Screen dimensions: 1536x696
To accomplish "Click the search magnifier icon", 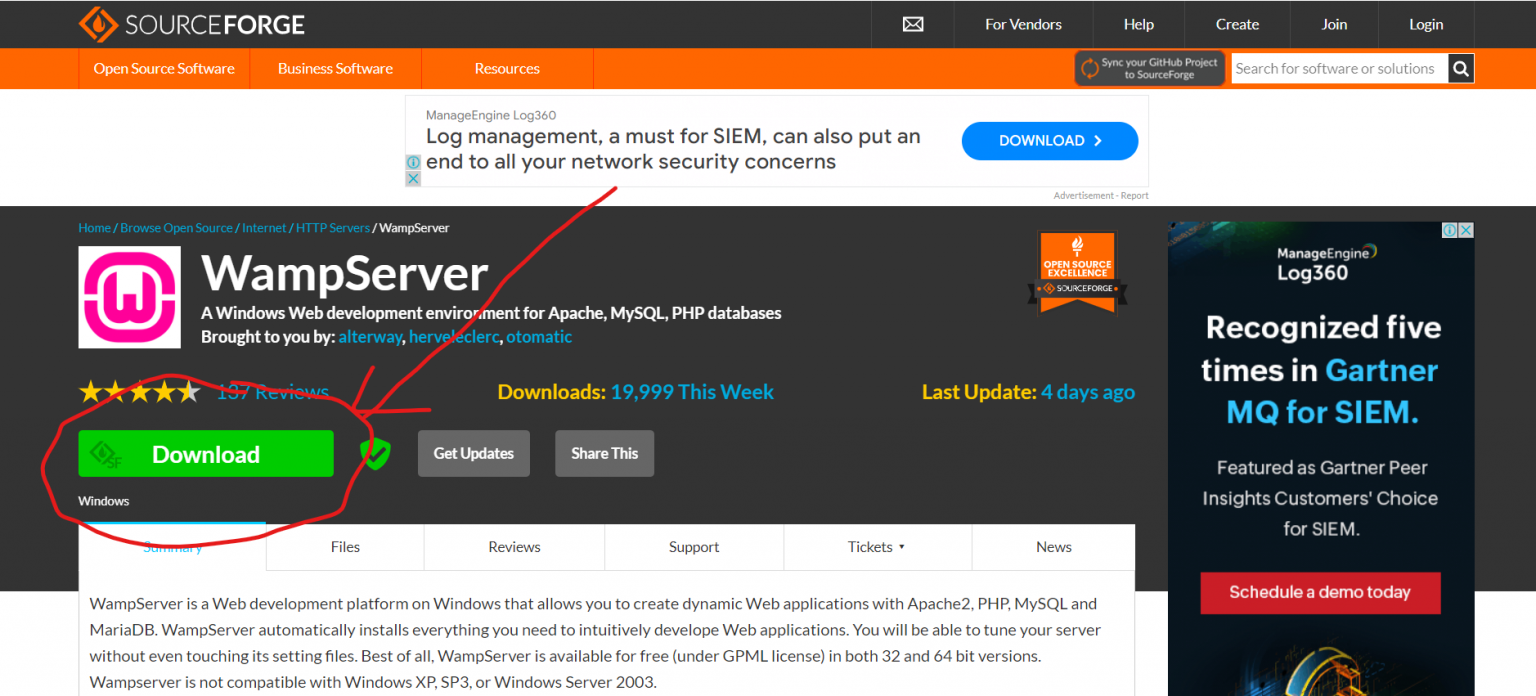I will tap(1461, 68).
